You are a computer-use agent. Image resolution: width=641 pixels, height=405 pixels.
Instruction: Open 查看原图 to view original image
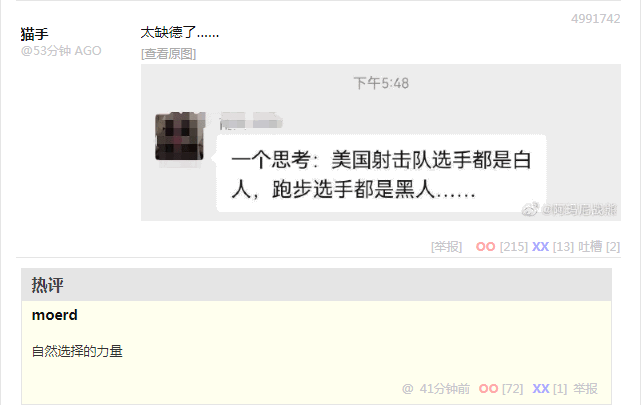coord(168,54)
